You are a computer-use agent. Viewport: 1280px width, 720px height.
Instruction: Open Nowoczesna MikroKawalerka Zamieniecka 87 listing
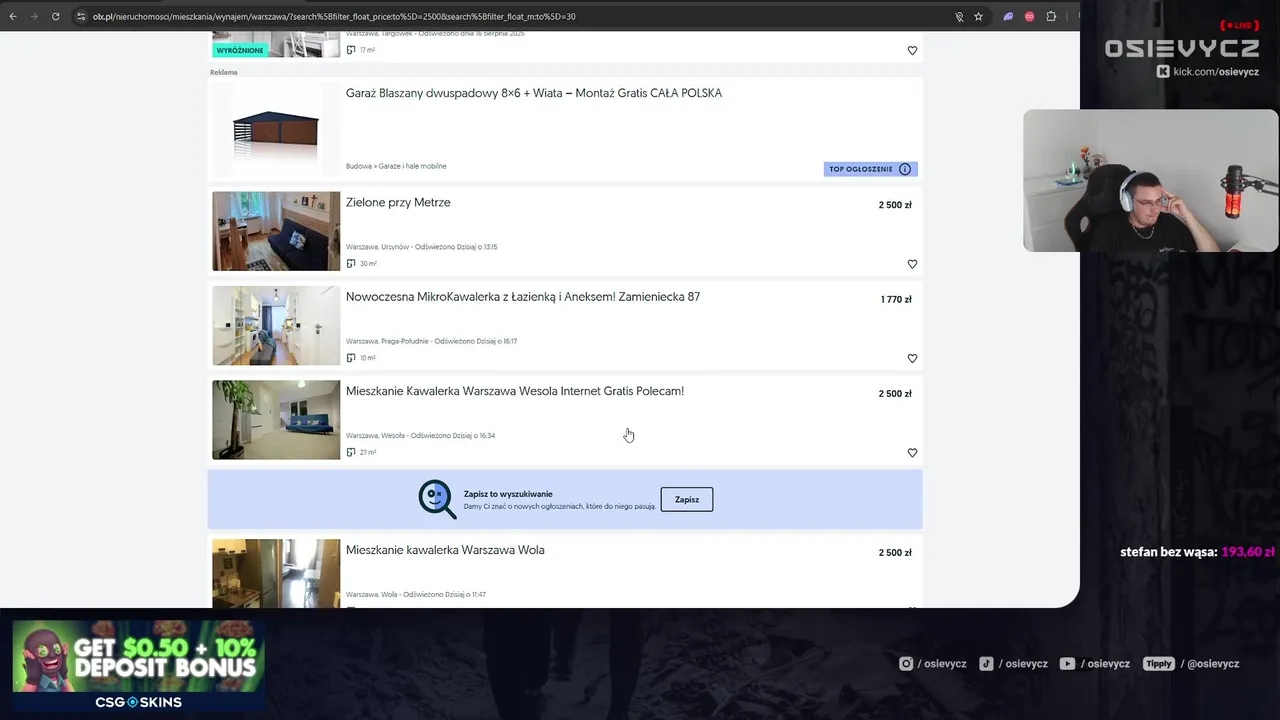point(523,297)
